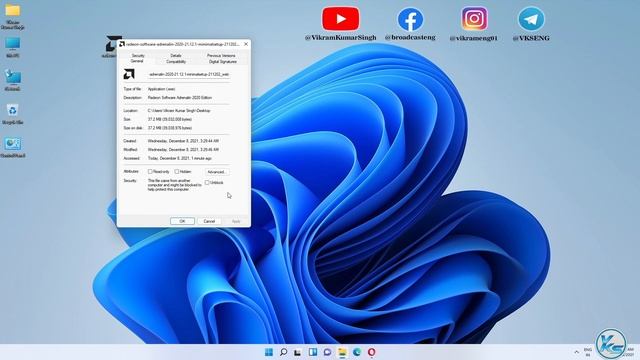This screenshot has height=360, width=640.
Task: Switch to the Details tab
Action: [176, 55]
